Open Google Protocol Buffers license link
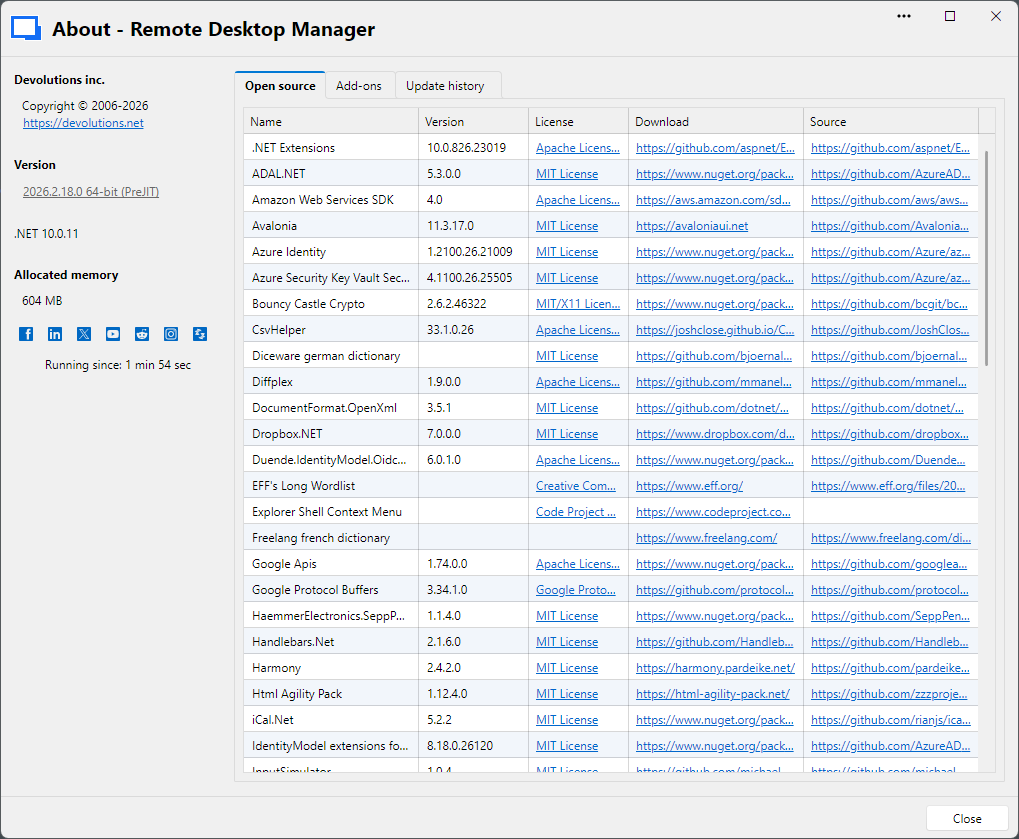 (575, 590)
